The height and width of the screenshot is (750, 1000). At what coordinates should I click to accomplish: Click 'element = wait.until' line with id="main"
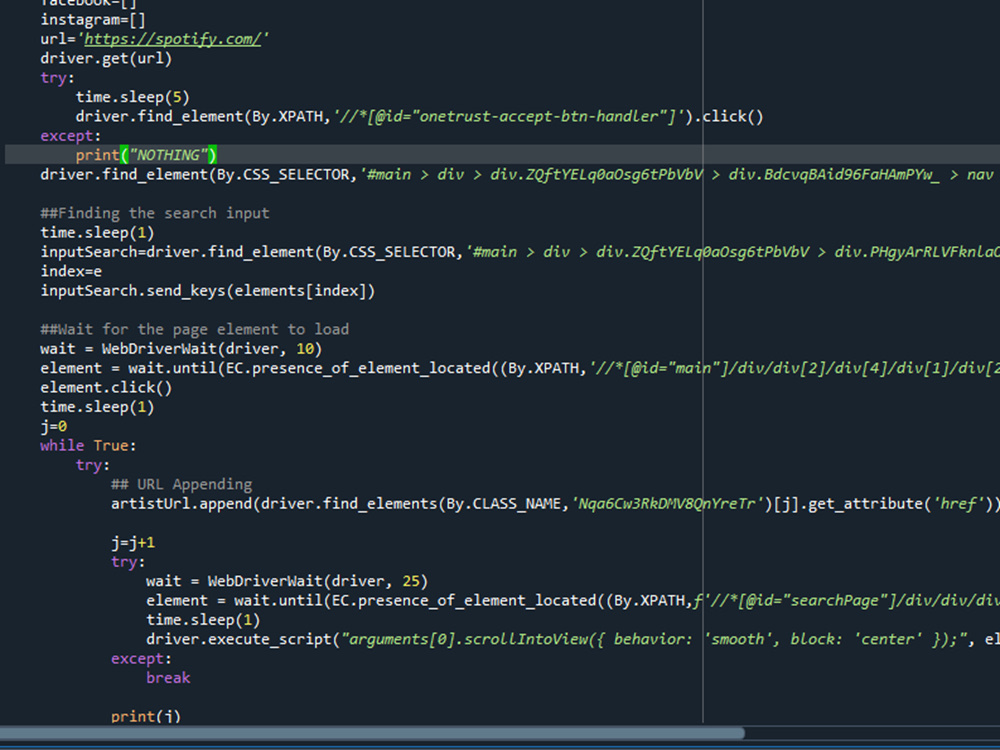pyautogui.click(x=520, y=368)
